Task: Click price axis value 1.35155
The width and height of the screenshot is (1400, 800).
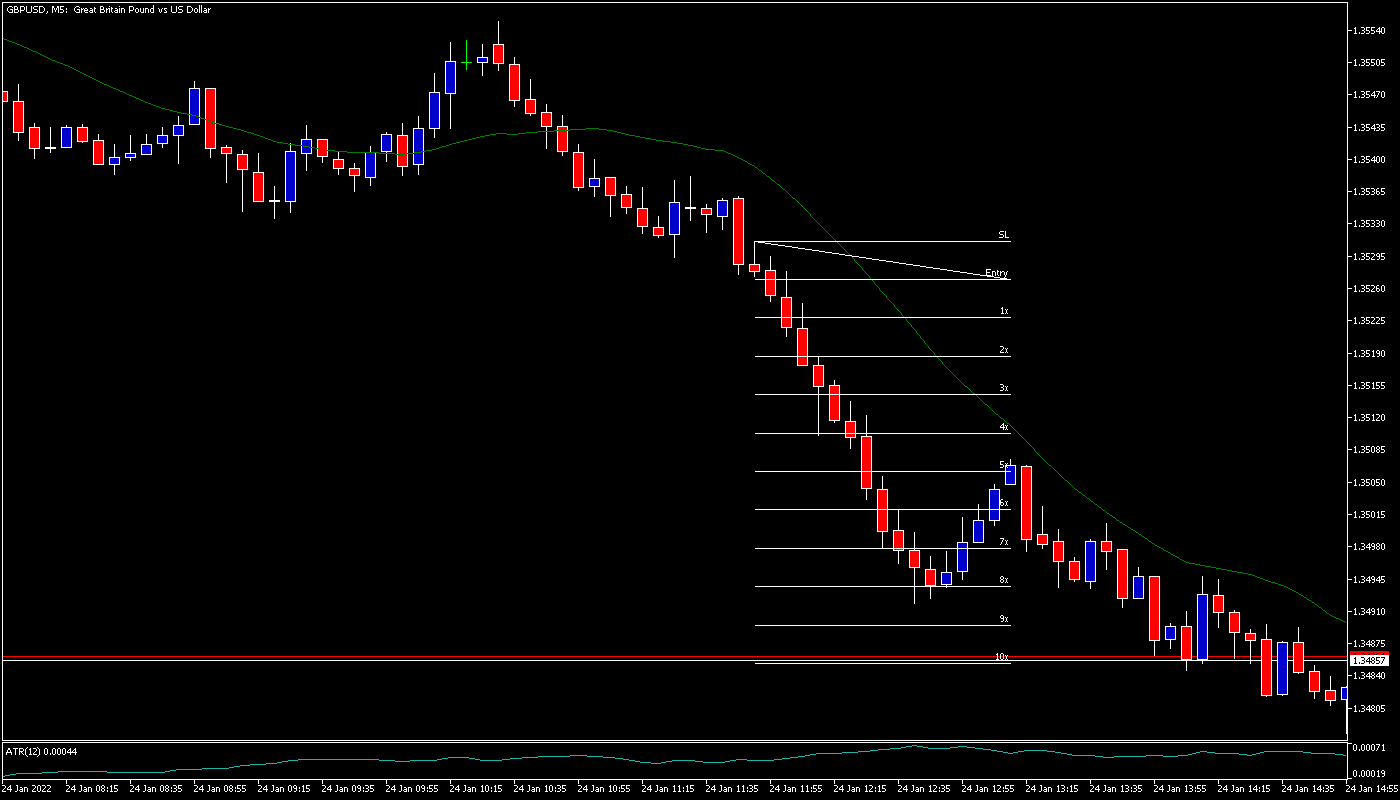Action: tap(1370, 386)
